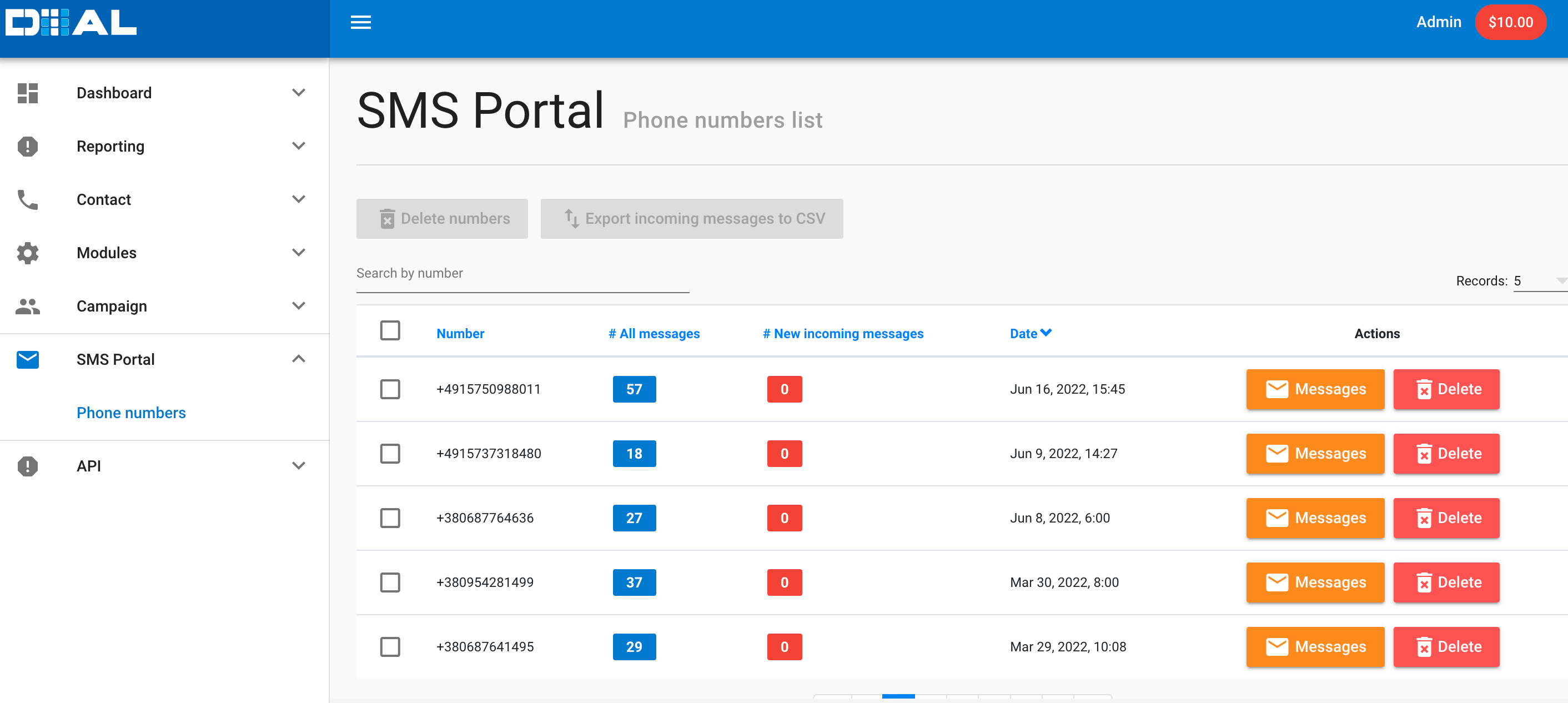1568x703 pixels.
Task: Click the Campaign people icon
Action: point(27,306)
